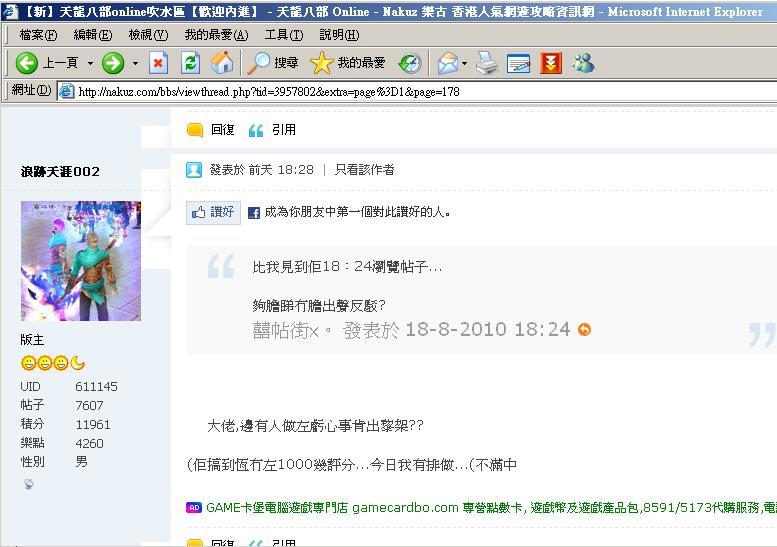This screenshot has height=547, width=777.
Task: Click quoted text 比我見到佢18：24瀏覽帖子
Action: click(347, 267)
